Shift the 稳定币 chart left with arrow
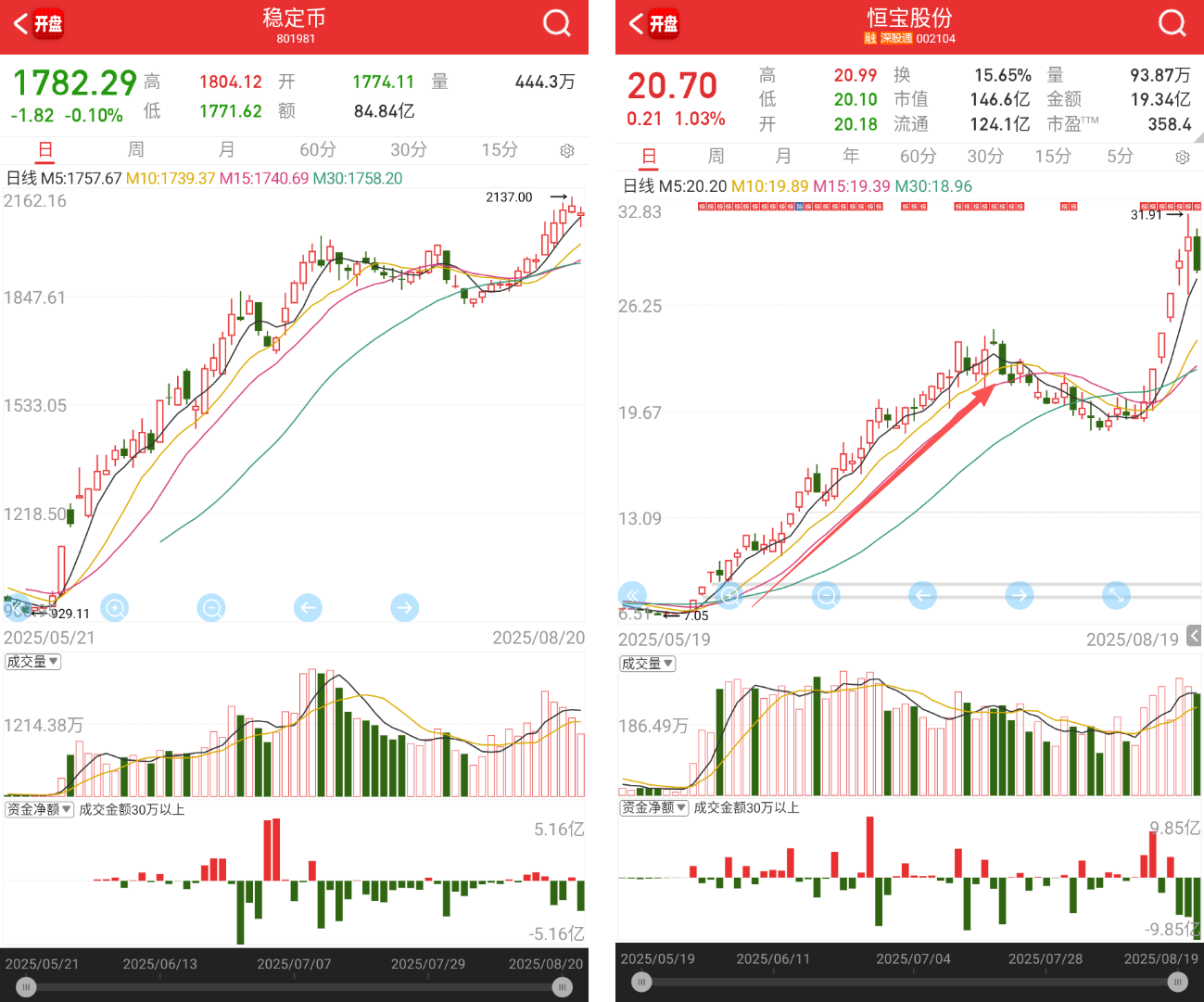 click(308, 608)
